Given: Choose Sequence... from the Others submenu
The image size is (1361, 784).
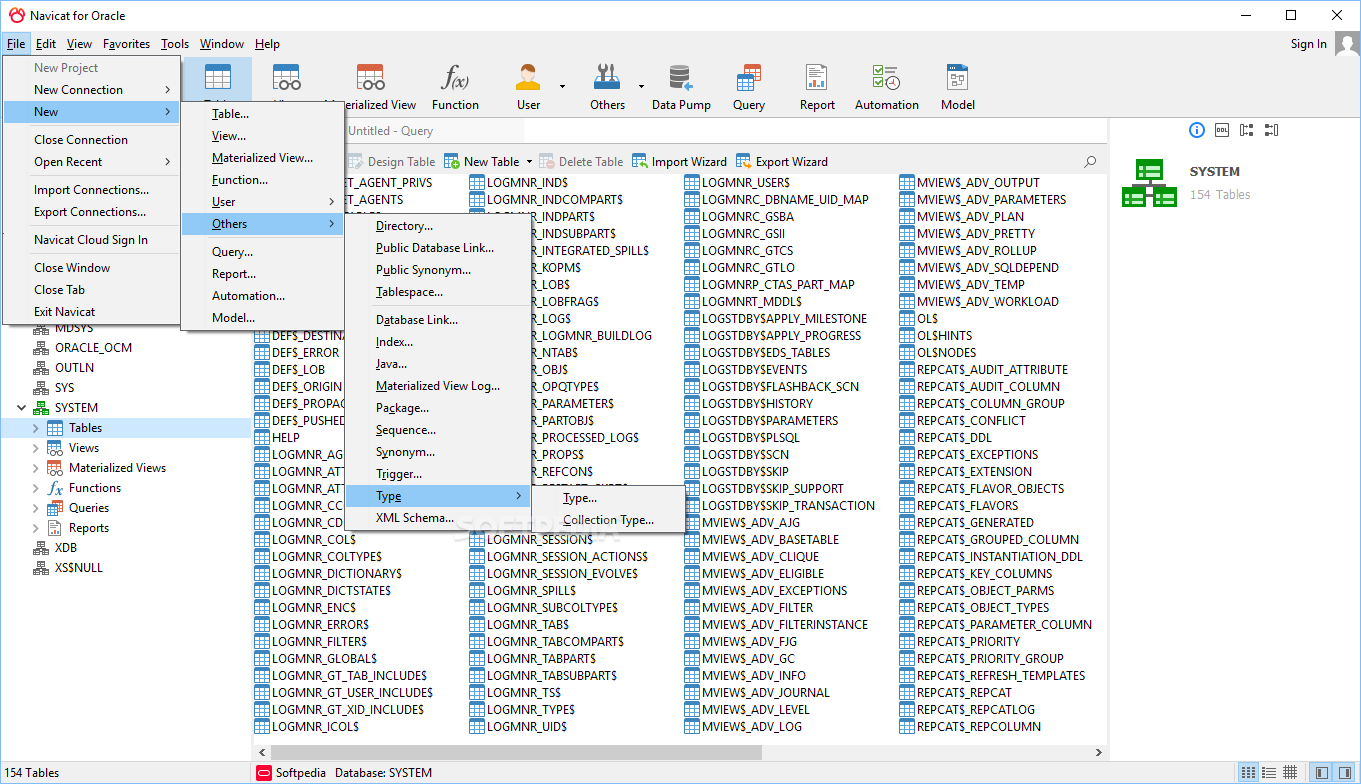Looking at the screenshot, I should point(437,430).
